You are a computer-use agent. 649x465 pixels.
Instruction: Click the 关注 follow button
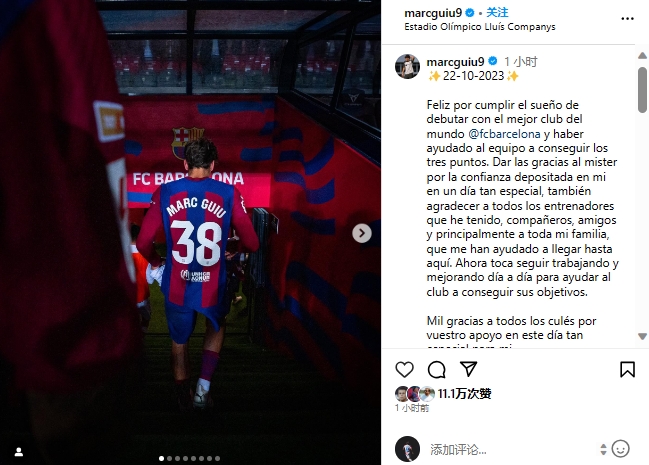tap(497, 13)
